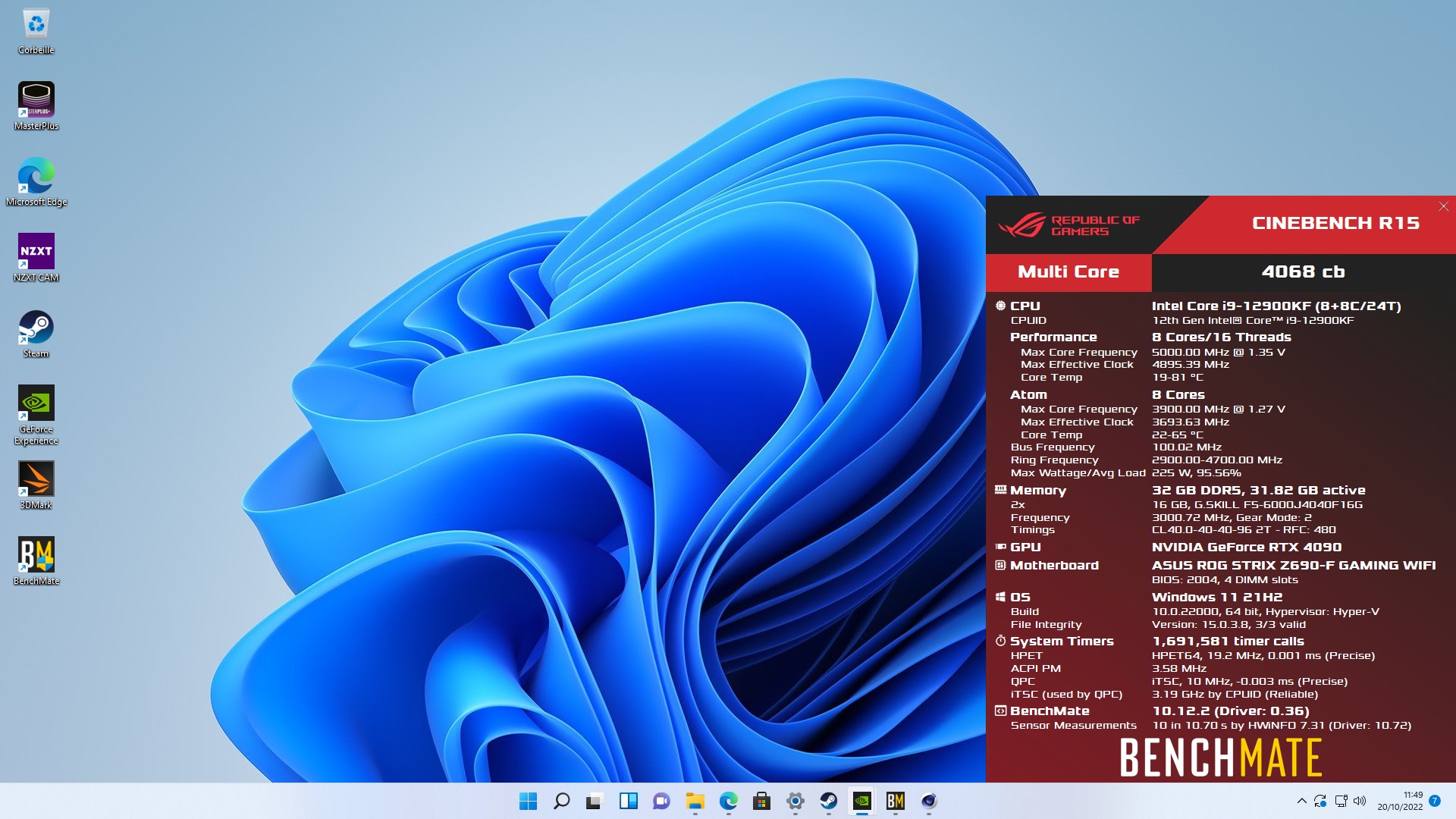Open the MasterPlus desktop shortcut
1456x819 pixels.
(x=36, y=106)
